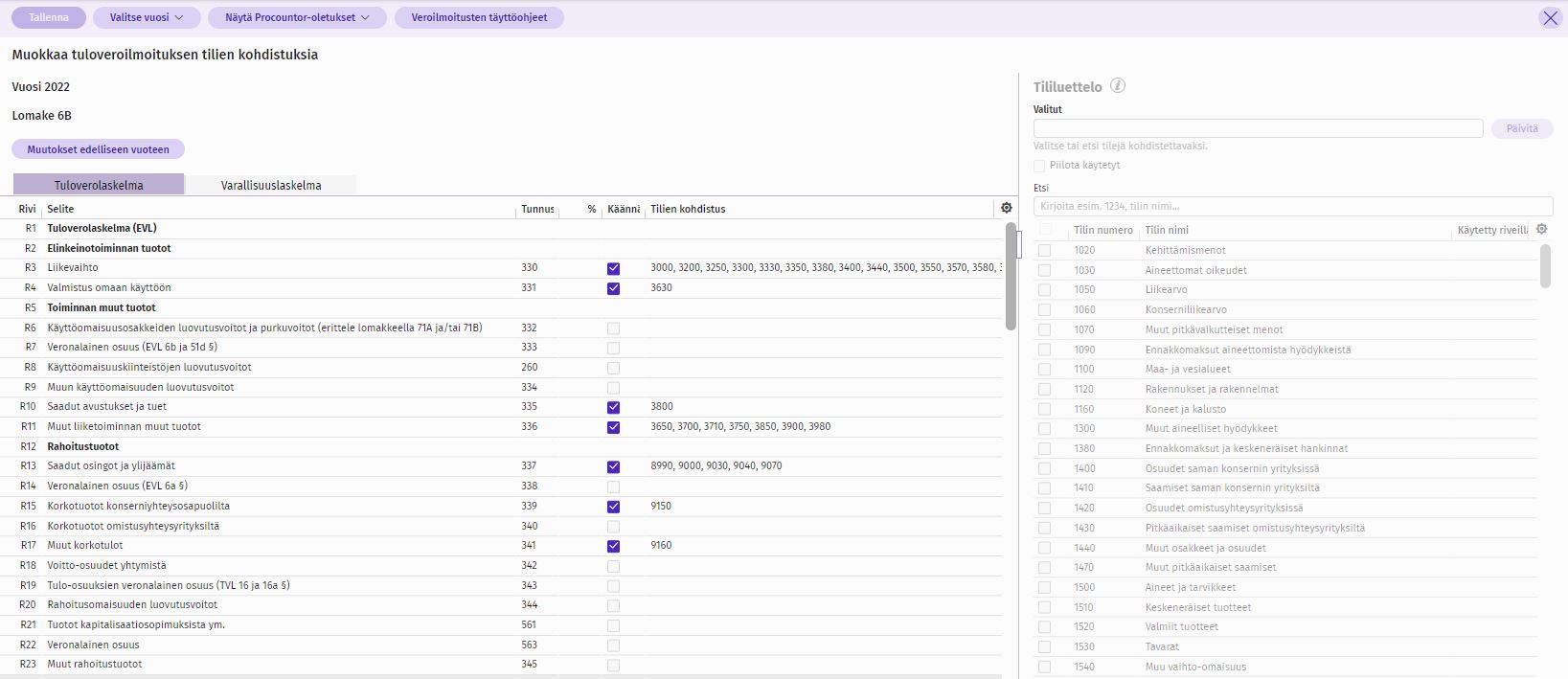Toggle Käännä for Korkotuotot konserniyhteysosapuolilta
The width and height of the screenshot is (1568, 679).
613,507
